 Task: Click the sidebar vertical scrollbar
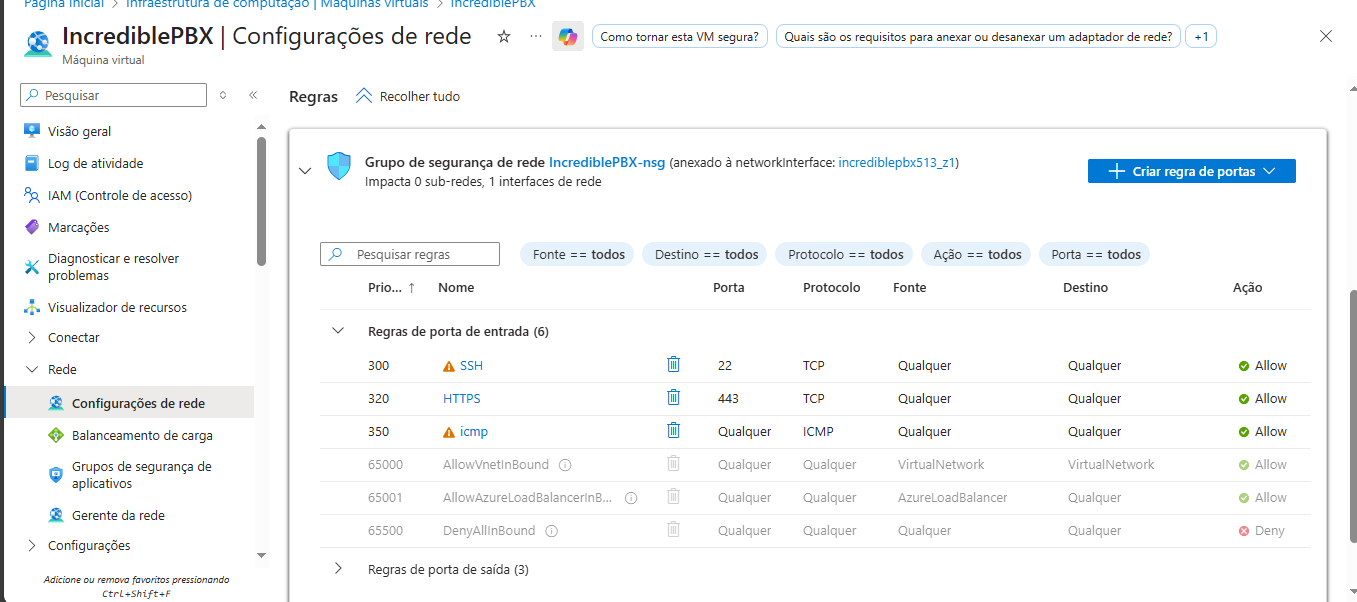[x=261, y=200]
